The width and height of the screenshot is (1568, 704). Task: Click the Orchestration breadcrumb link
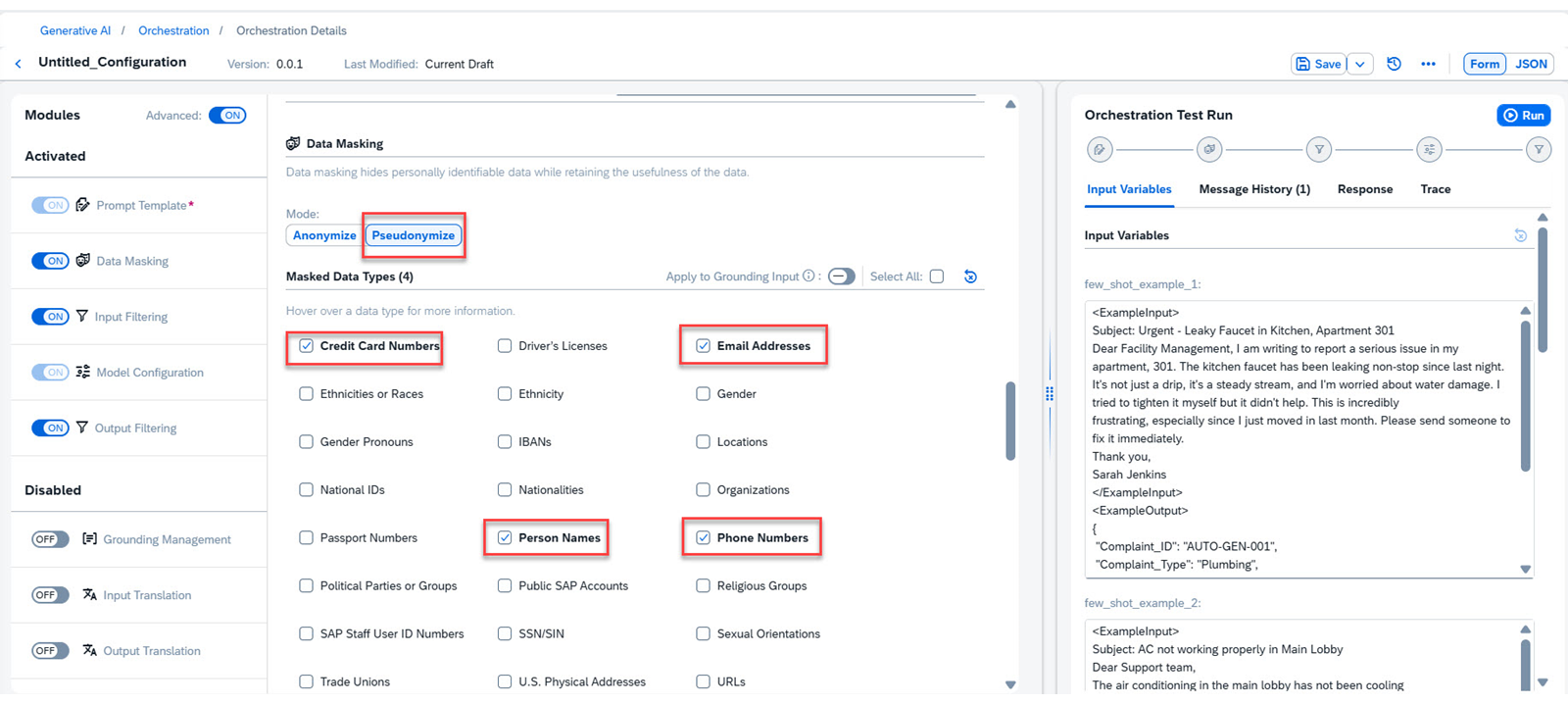click(173, 30)
